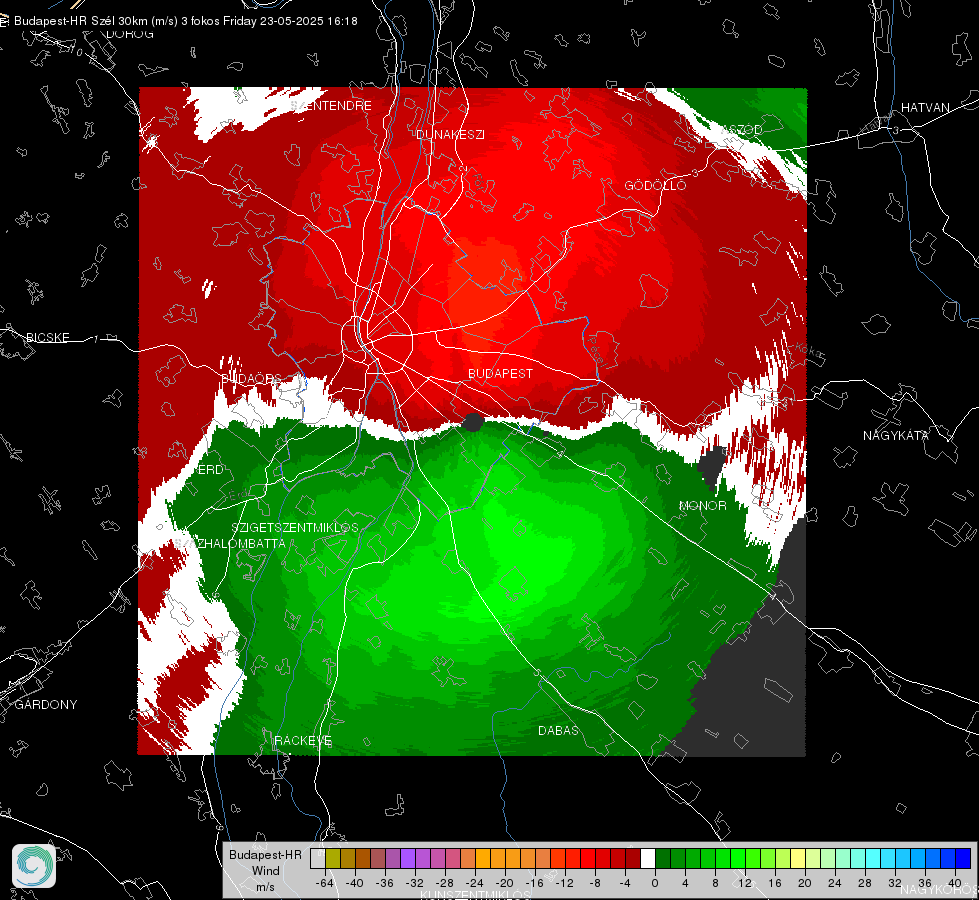The width and height of the screenshot is (979, 900).
Task: Select the light gray first legend swatch
Action: pyautogui.click(x=318, y=858)
